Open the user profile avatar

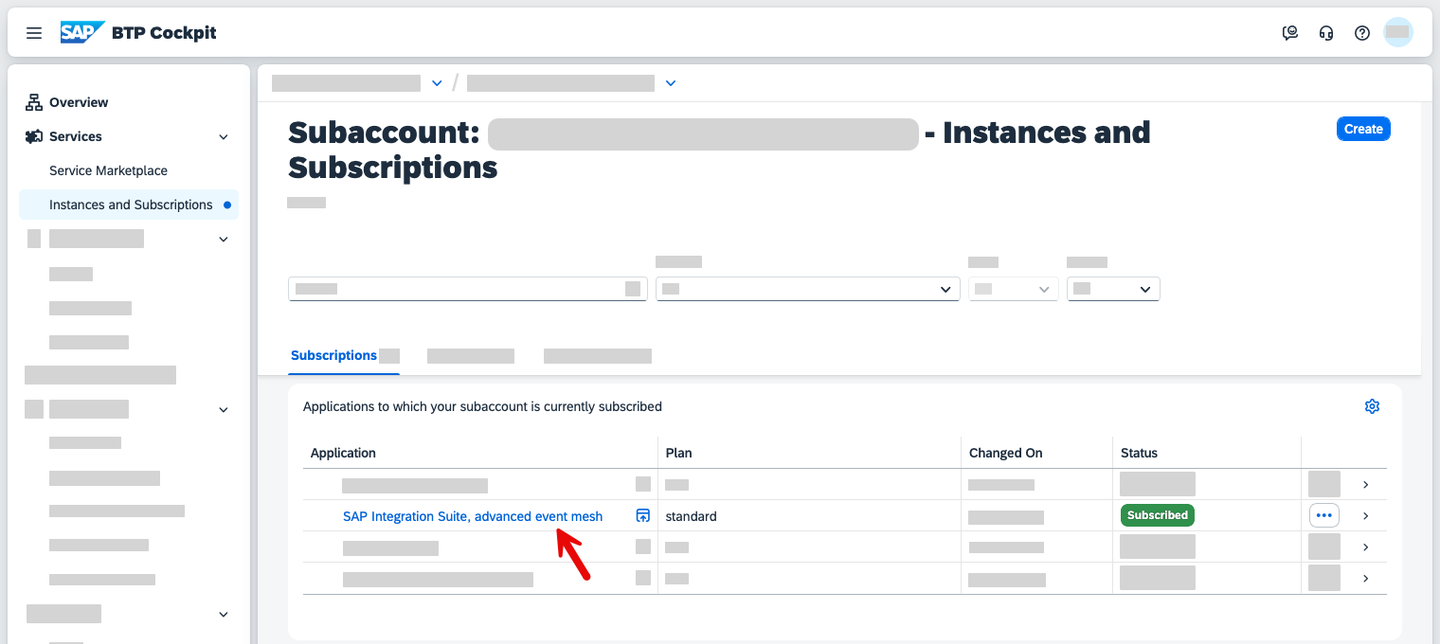1398,33
